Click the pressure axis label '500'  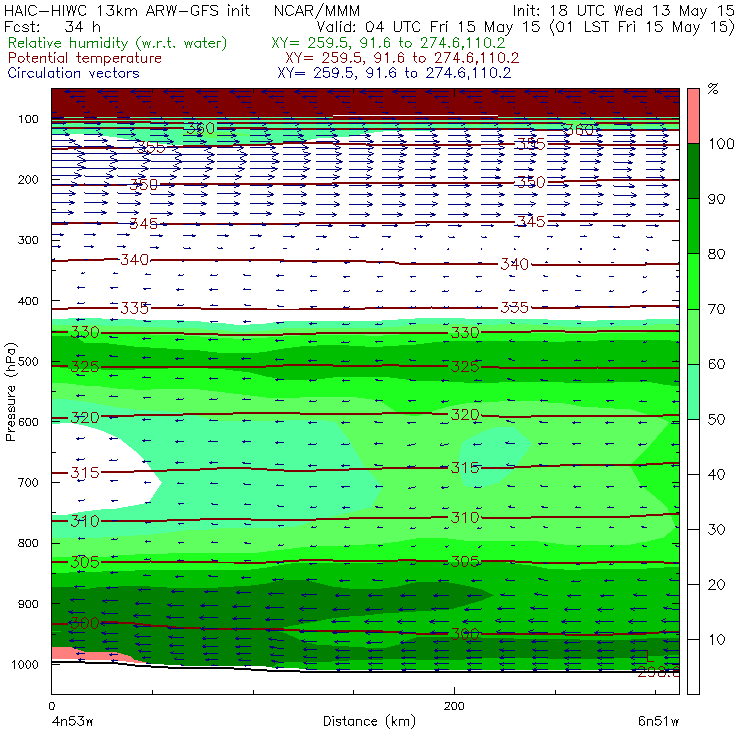(x=28, y=362)
